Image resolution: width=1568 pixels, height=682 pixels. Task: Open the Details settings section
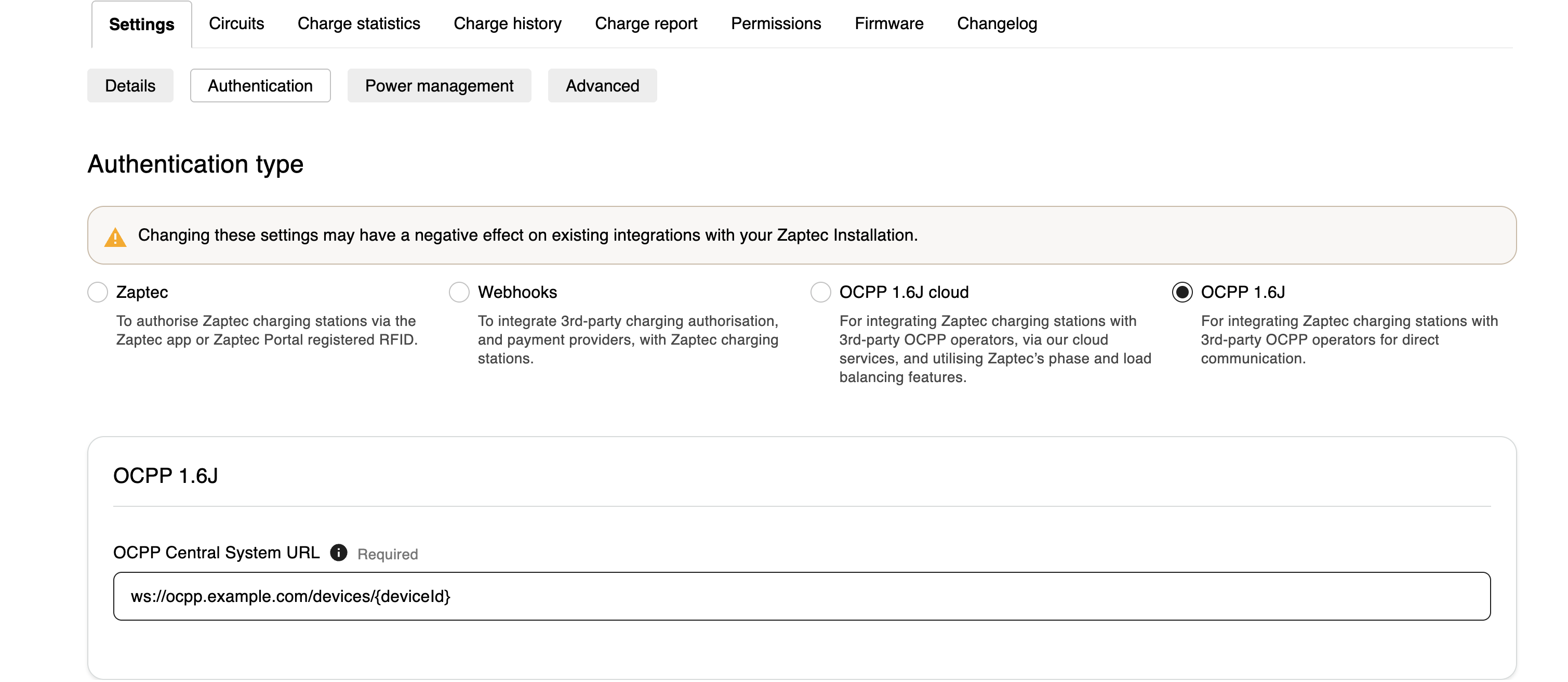[130, 86]
